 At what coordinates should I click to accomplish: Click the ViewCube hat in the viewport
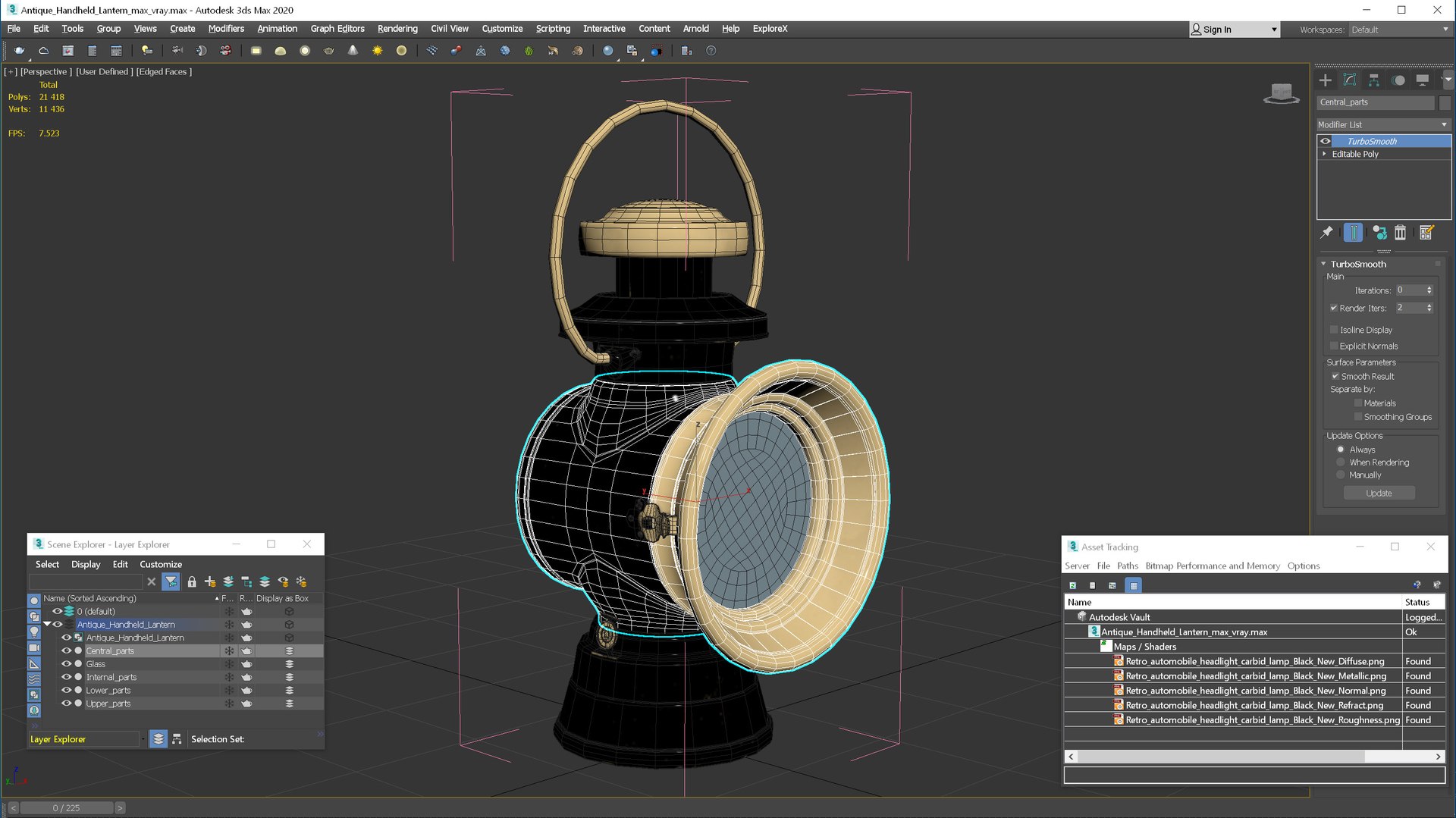[x=1282, y=94]
